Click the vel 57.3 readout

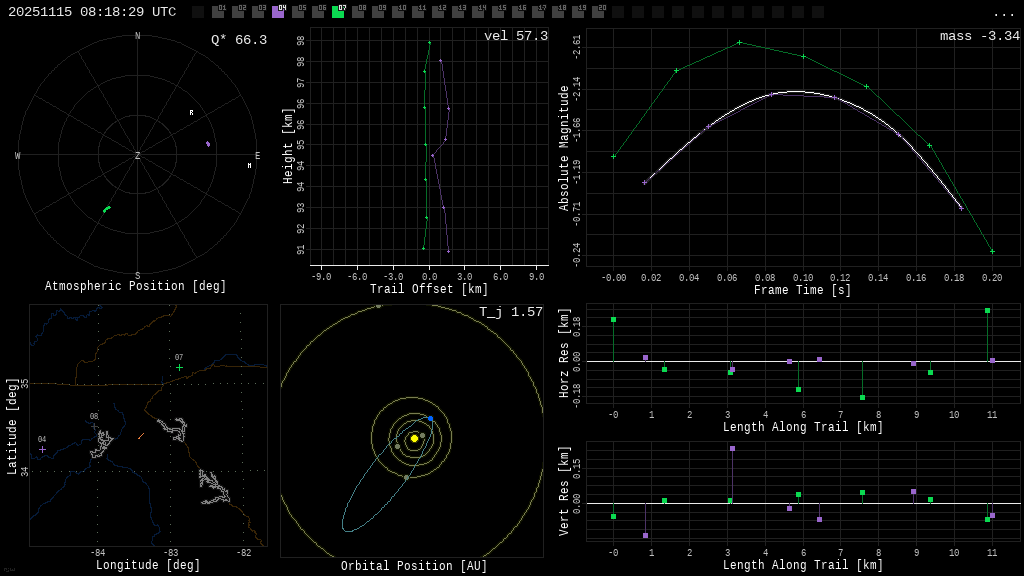coord(515,37)
